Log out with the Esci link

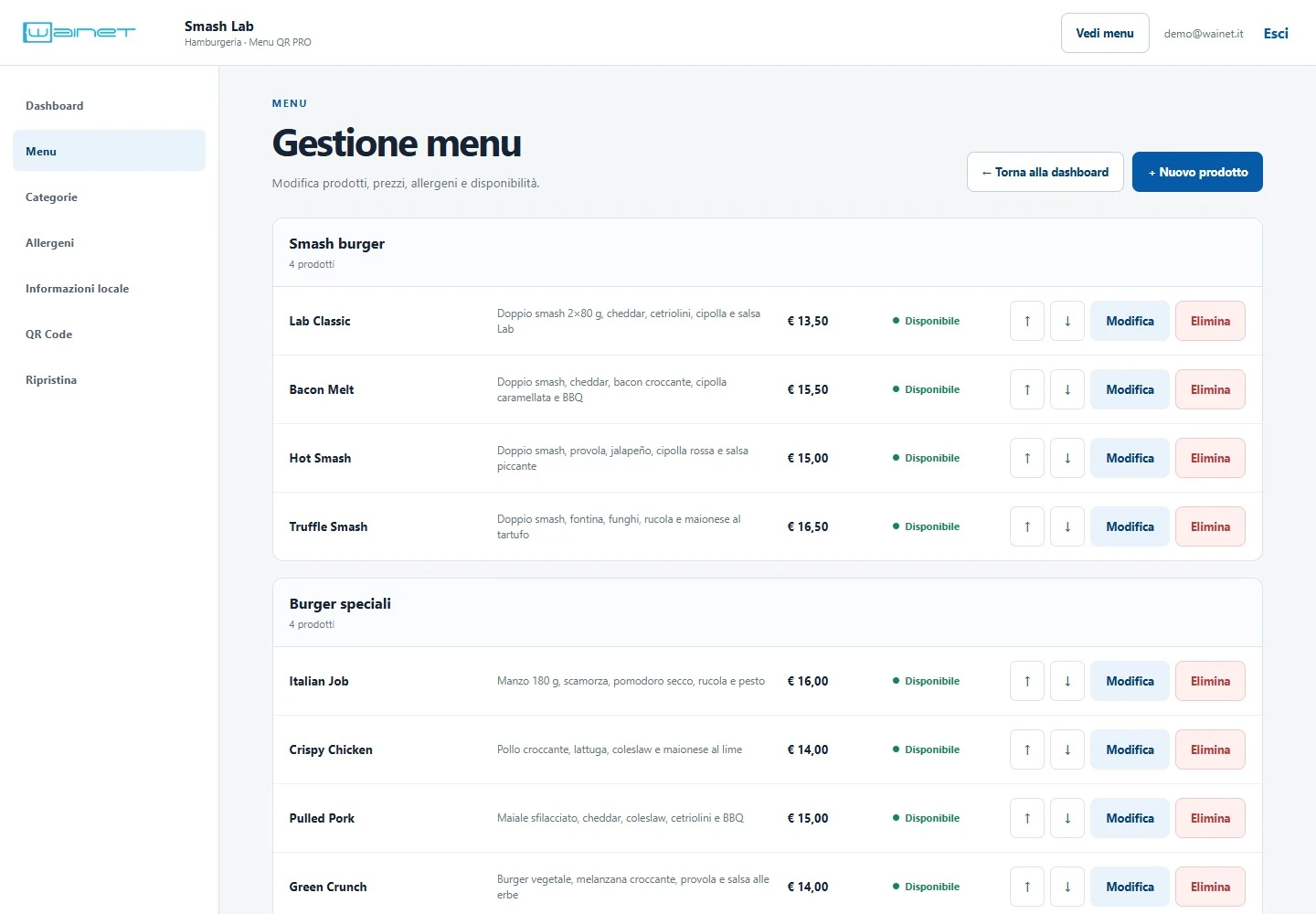pyautogui.click(x=1276, y=34)
